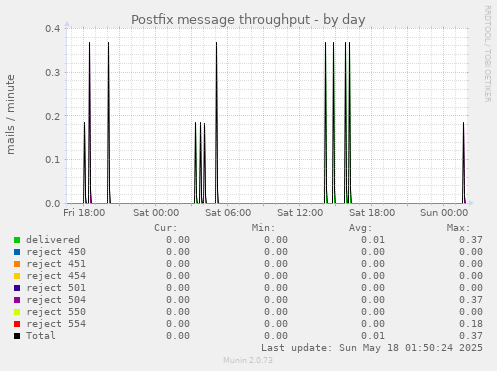Screen dimensions: 497x371
Task: Select the 'reject 550' legend label
Action: tap(56, 312)
